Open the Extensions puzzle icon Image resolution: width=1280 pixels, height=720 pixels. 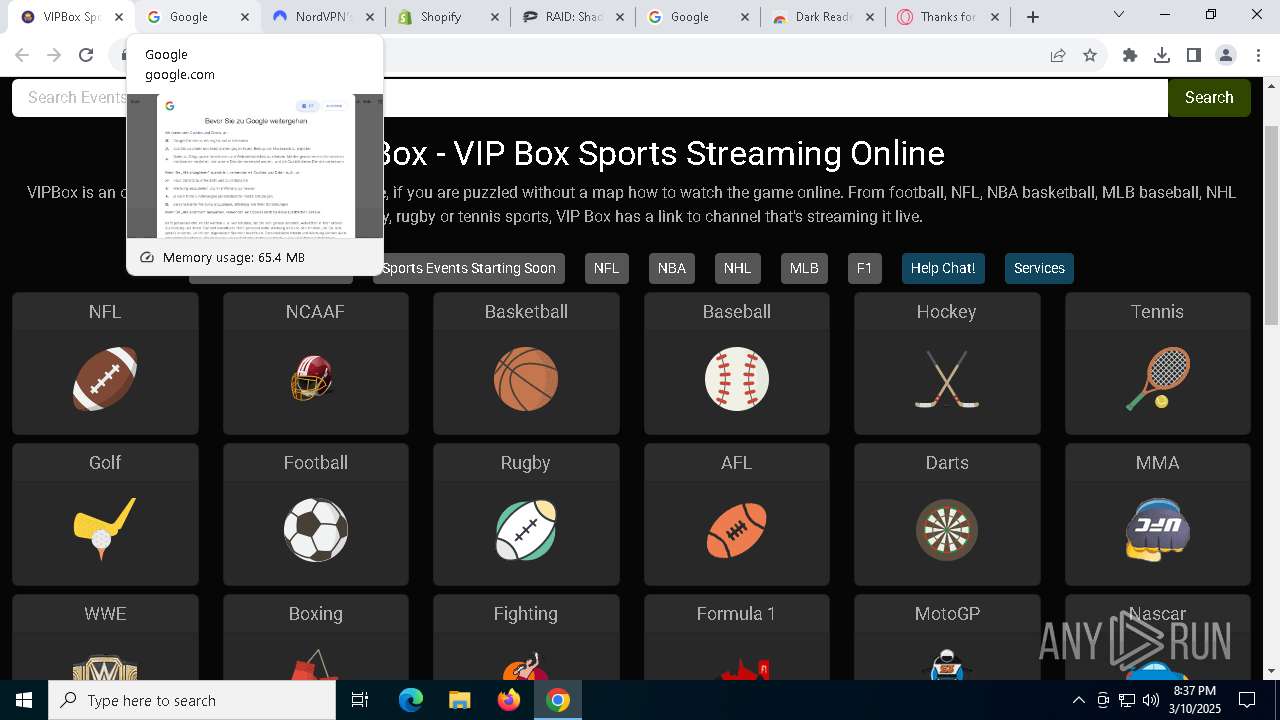[1130, 55]
